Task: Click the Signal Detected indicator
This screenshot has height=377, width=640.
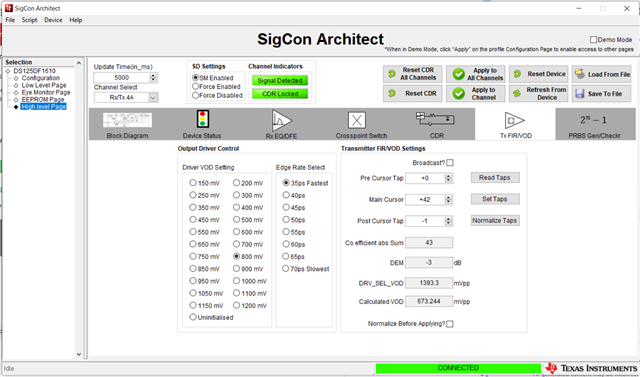Action: [280, 81]
